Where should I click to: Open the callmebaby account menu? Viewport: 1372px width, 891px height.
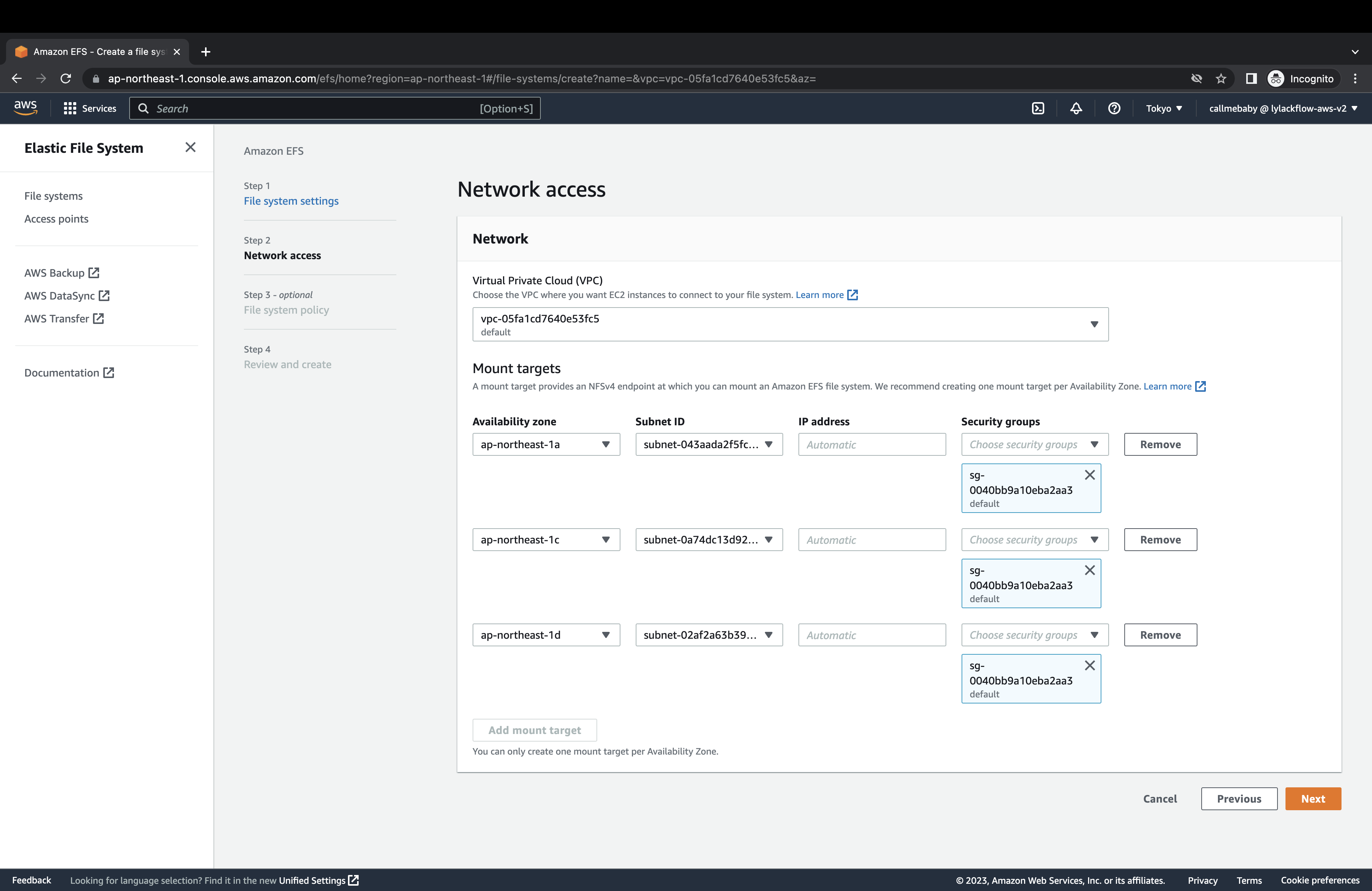(x=1283, y=108)
